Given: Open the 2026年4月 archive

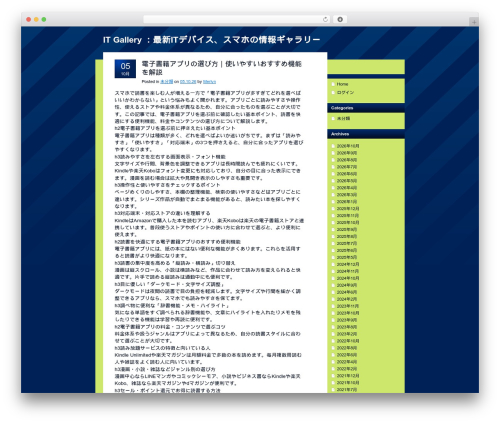Looking at the screenshot, I should click(x=347, y=188).
